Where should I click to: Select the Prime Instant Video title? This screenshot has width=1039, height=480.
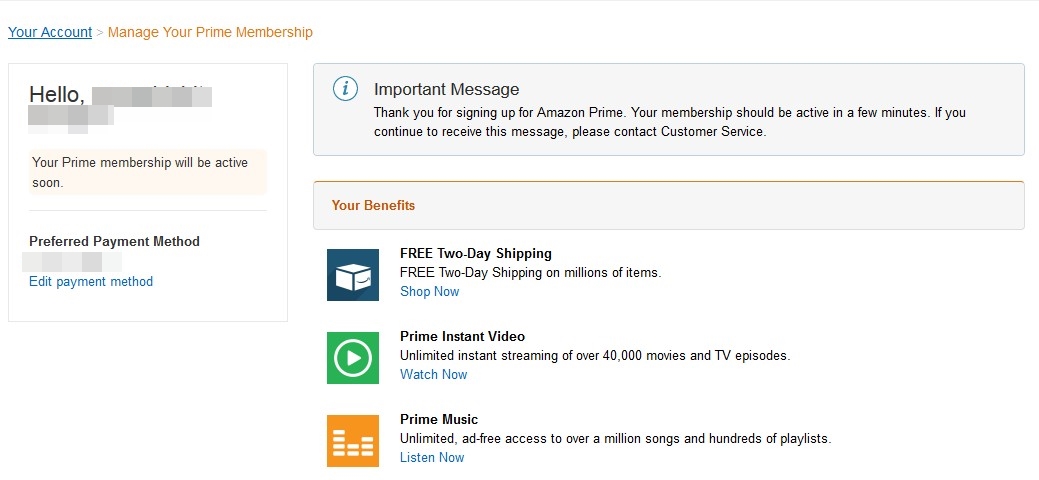(463, 336)
